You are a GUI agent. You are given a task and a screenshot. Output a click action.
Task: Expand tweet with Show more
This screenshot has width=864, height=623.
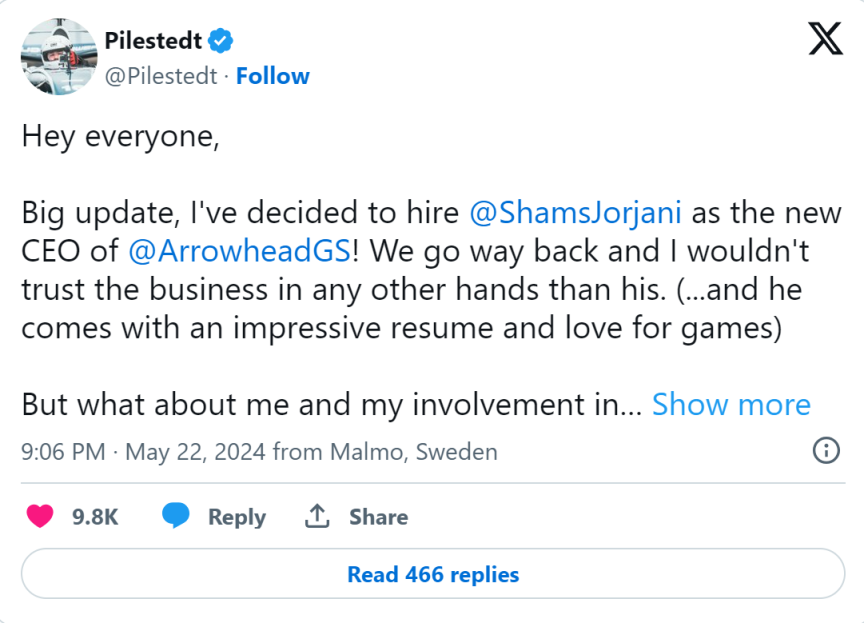tap(731, 404)
